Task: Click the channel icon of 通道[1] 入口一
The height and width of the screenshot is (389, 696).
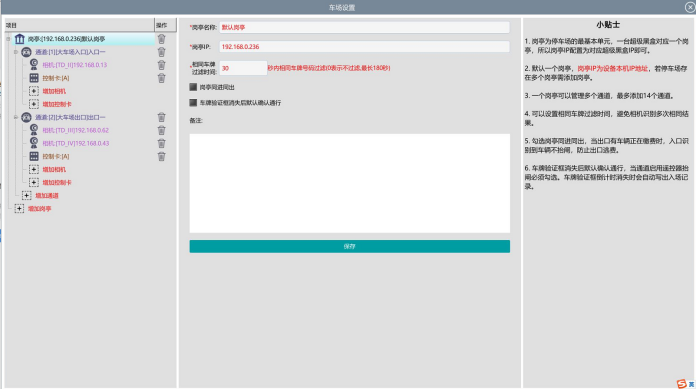Action: pos(27,52)
